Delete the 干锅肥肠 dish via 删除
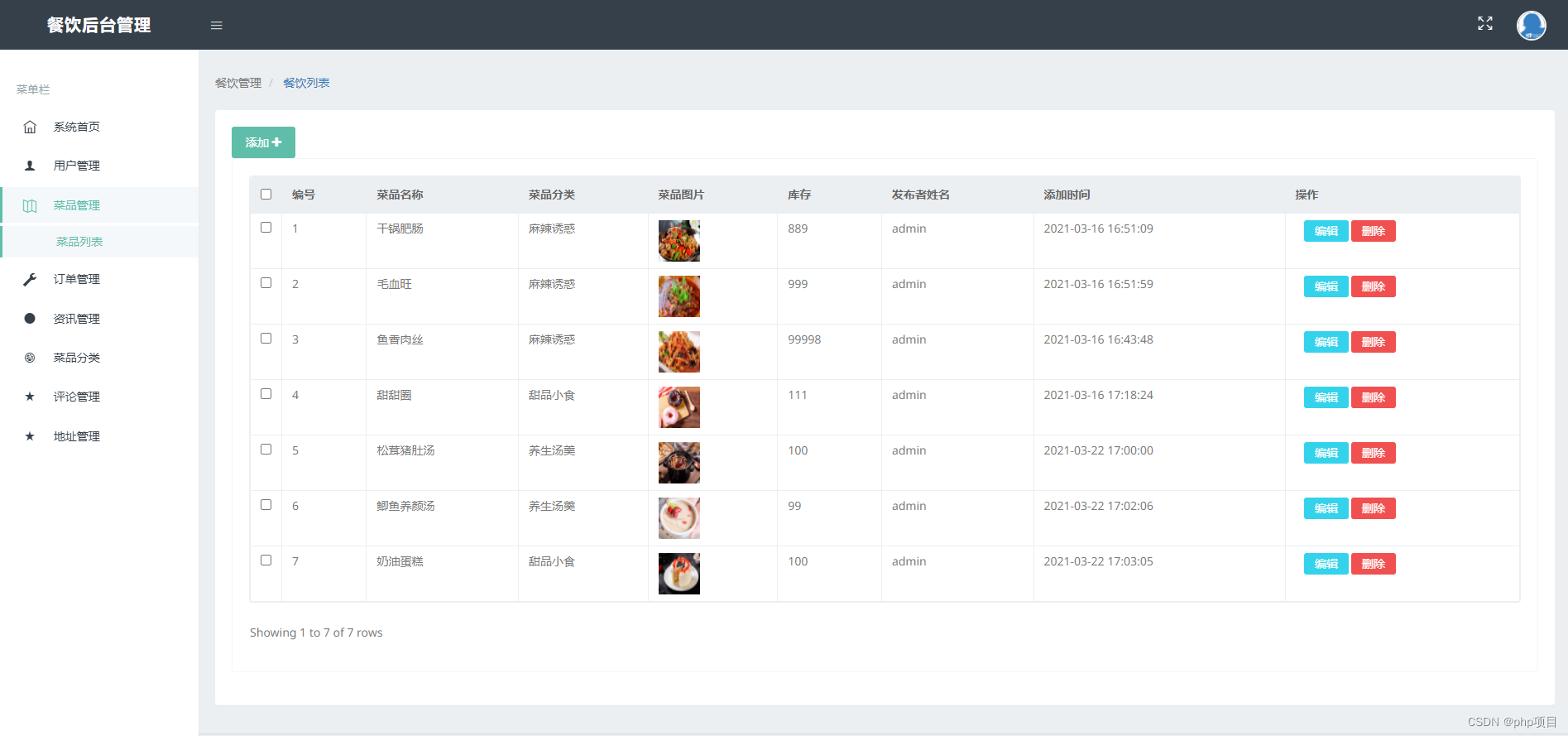 (x=1374, y=231)
